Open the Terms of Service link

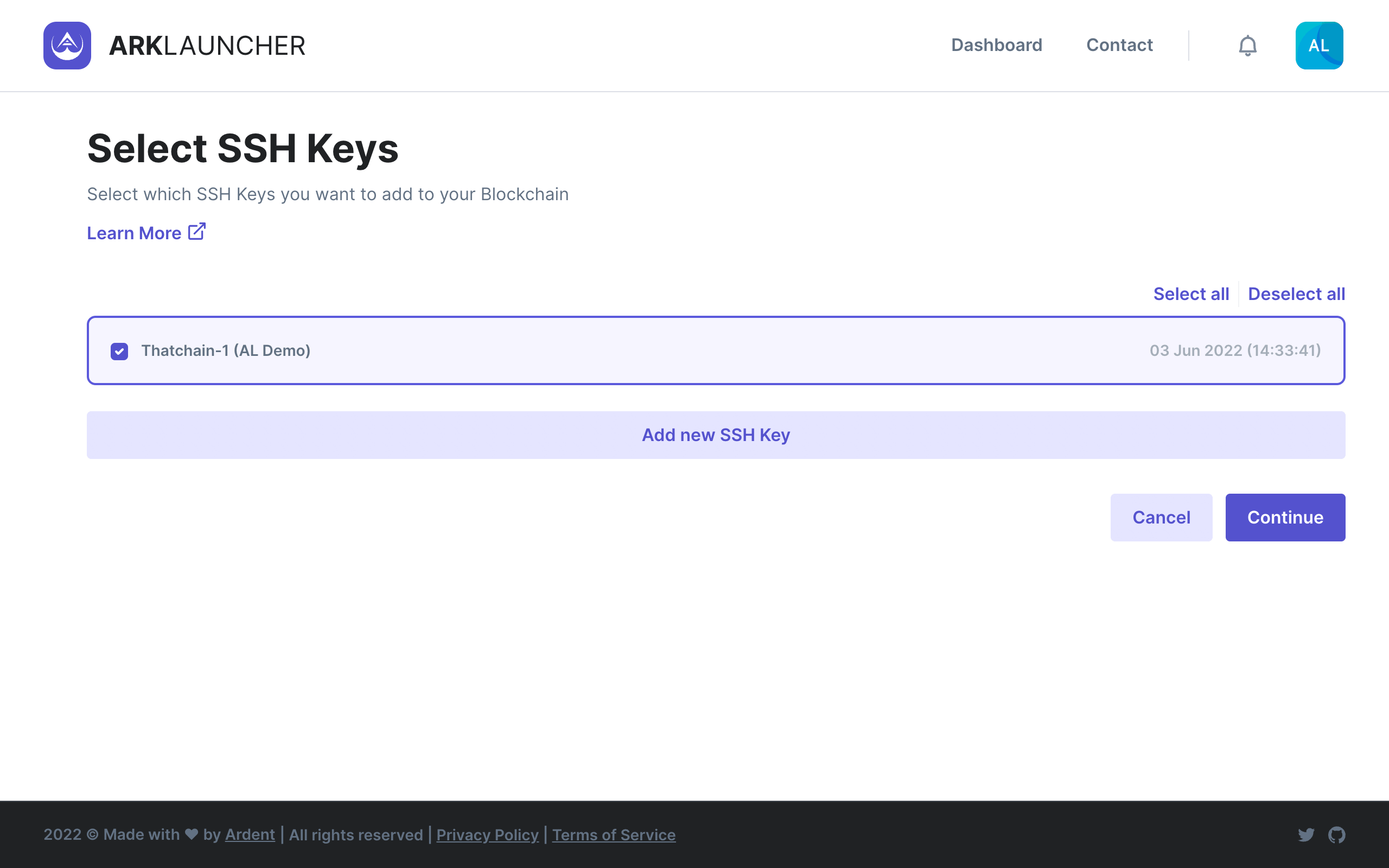pyautogui.click(x=613, y=834)
